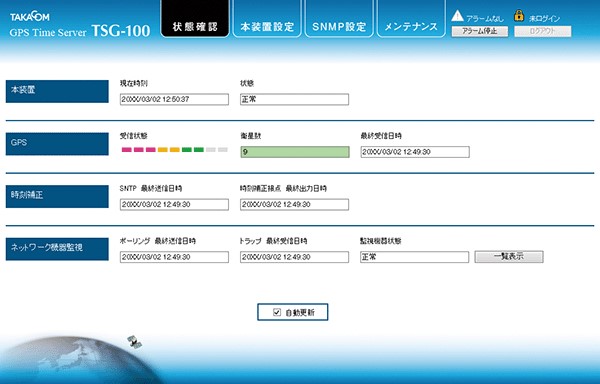Click the ポーリング 最終送信日時 field
The height and width of the screenshot is (384, 600).
pos(174,257)
